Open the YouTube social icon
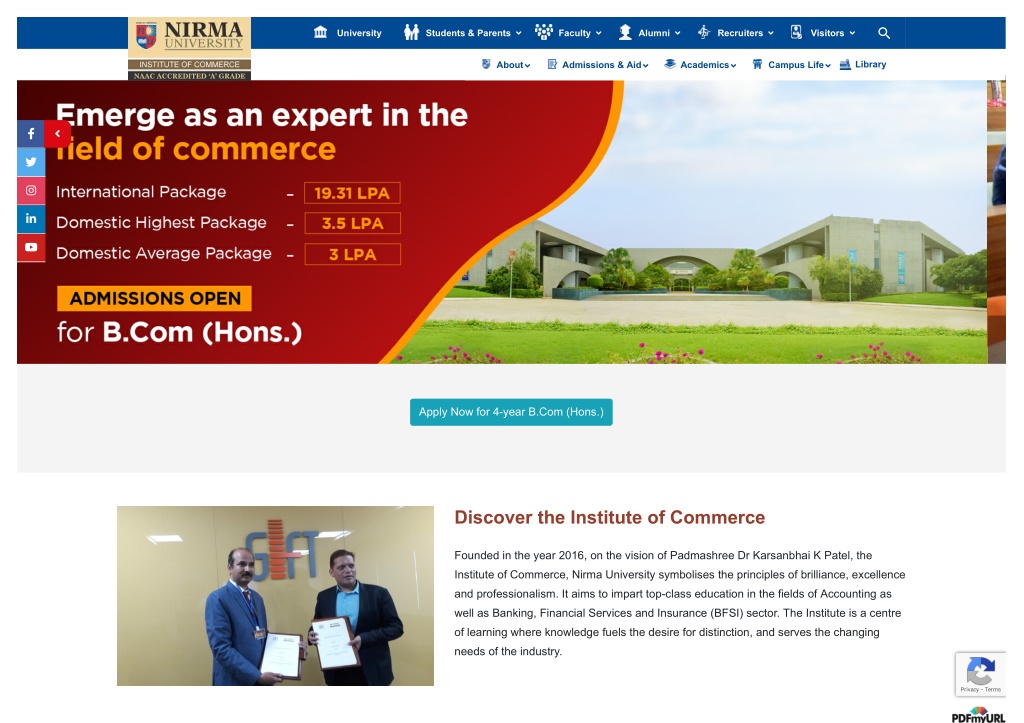 coord(31,248)
